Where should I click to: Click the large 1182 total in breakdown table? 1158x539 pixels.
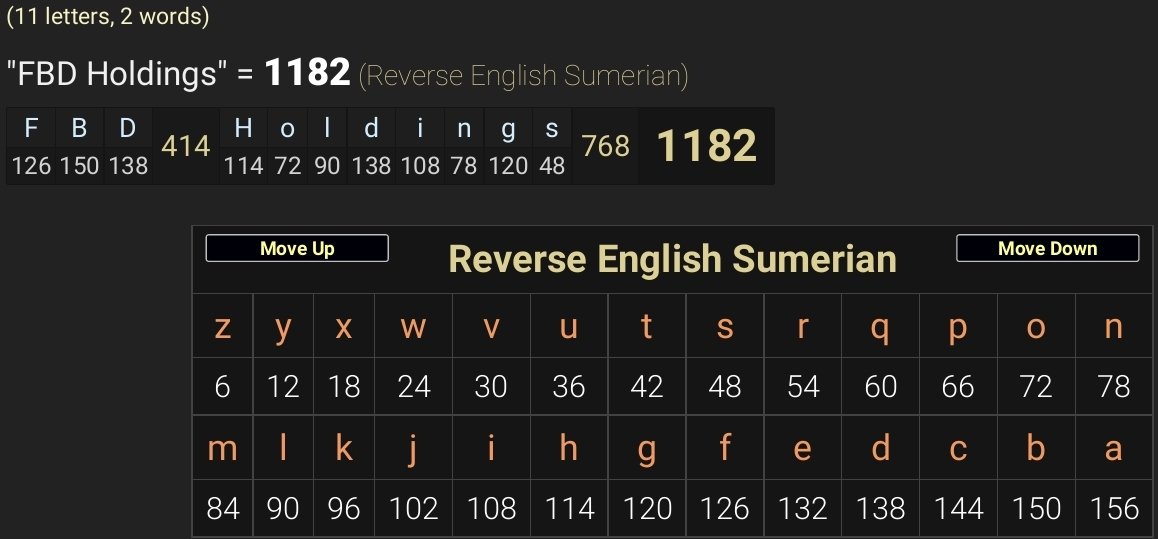[707, 145]
